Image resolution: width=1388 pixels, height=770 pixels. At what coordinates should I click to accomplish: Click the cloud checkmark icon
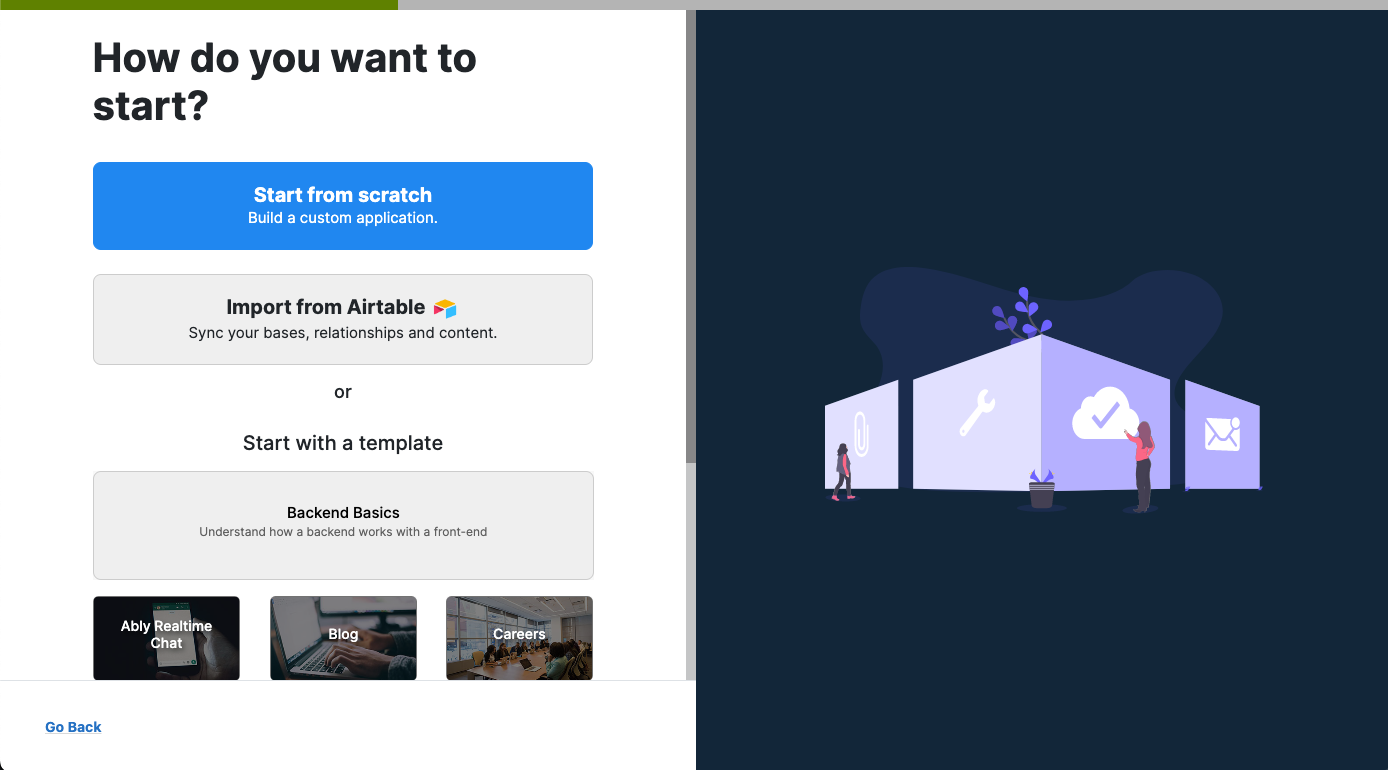click(1104, 413)
